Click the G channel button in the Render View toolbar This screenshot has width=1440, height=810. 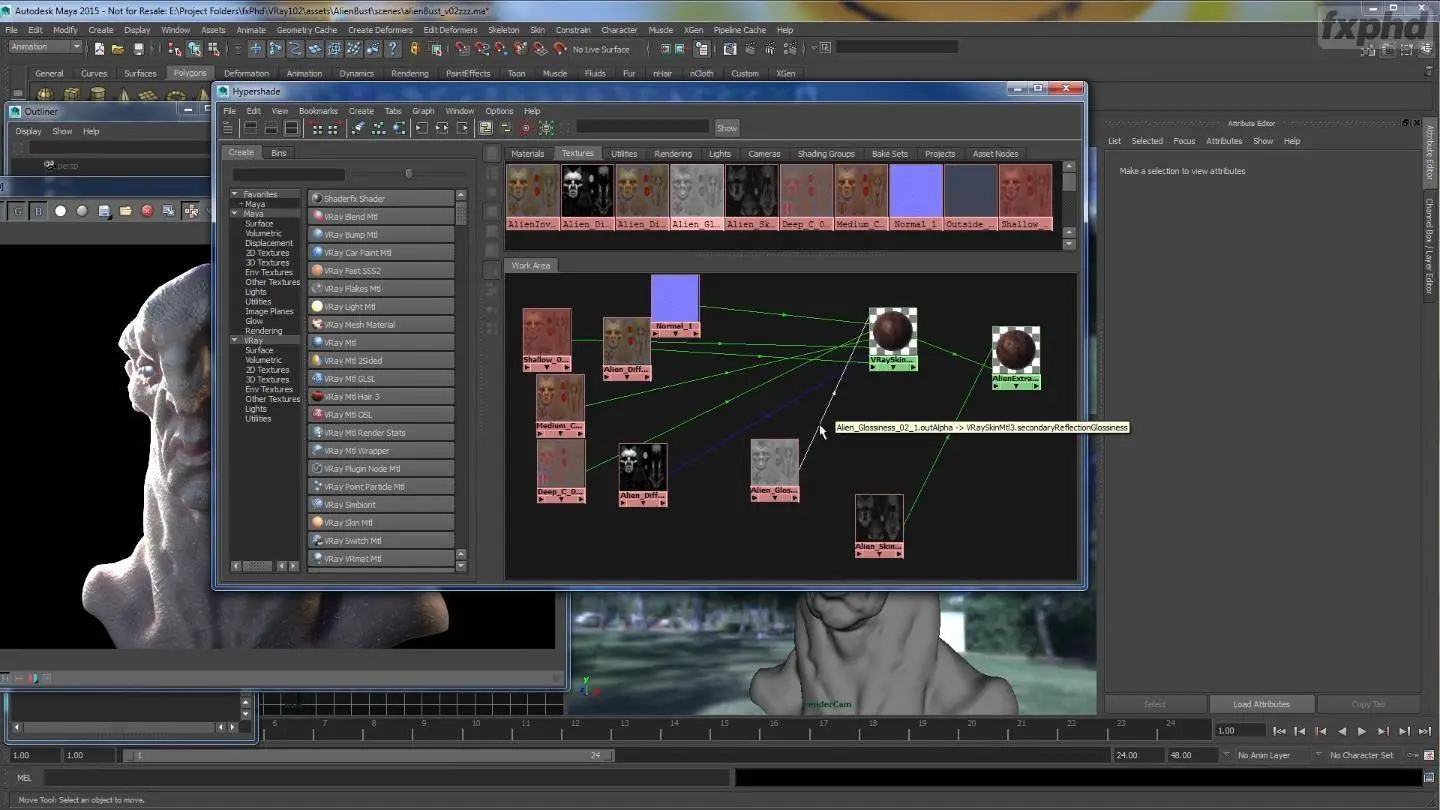pos(17,211)
